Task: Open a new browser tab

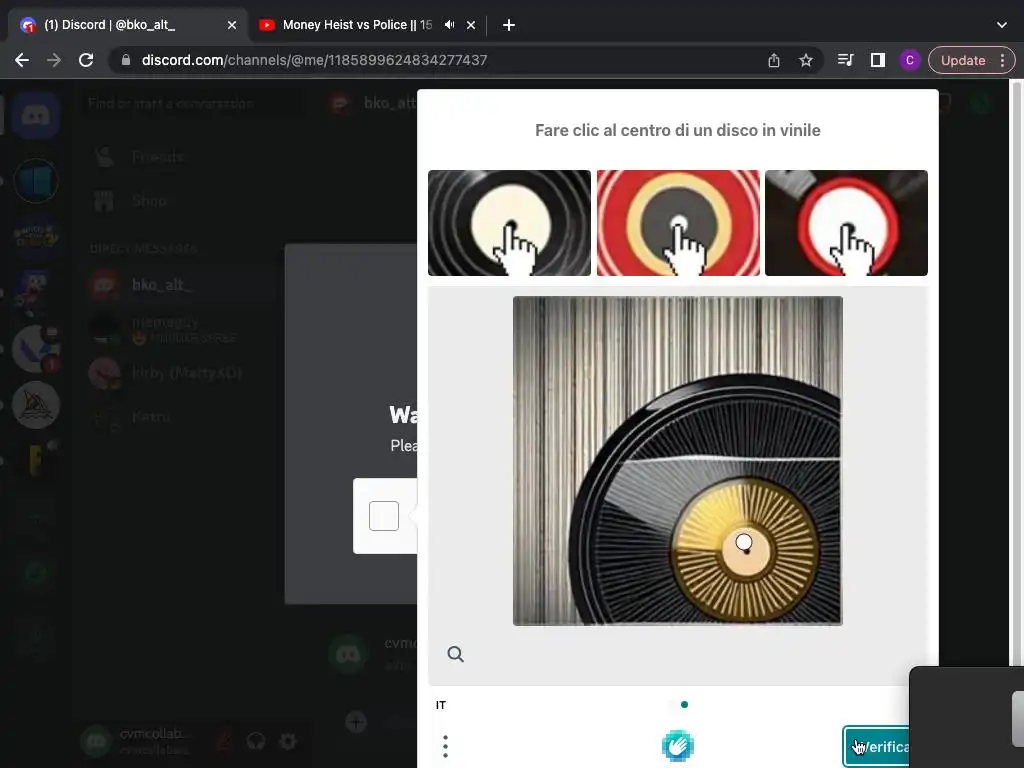Action: click(509, 25)
